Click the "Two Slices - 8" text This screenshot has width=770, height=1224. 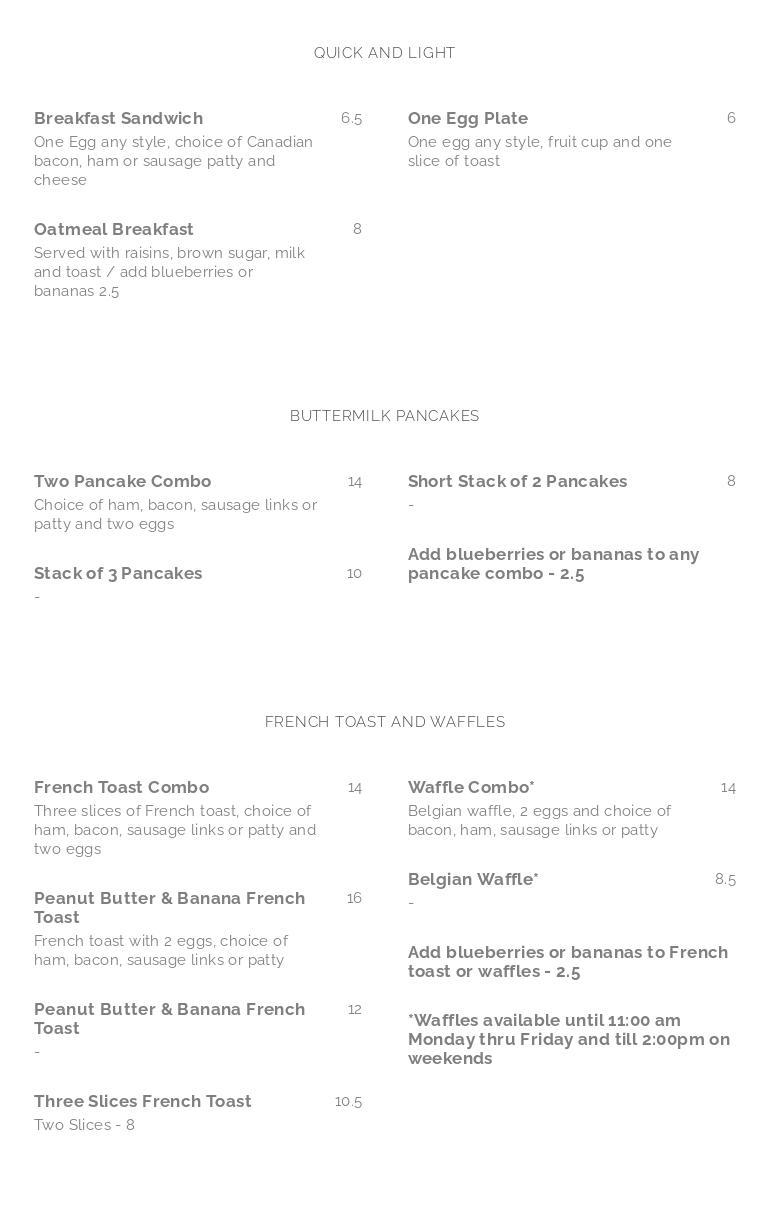tap(84, 1125)
